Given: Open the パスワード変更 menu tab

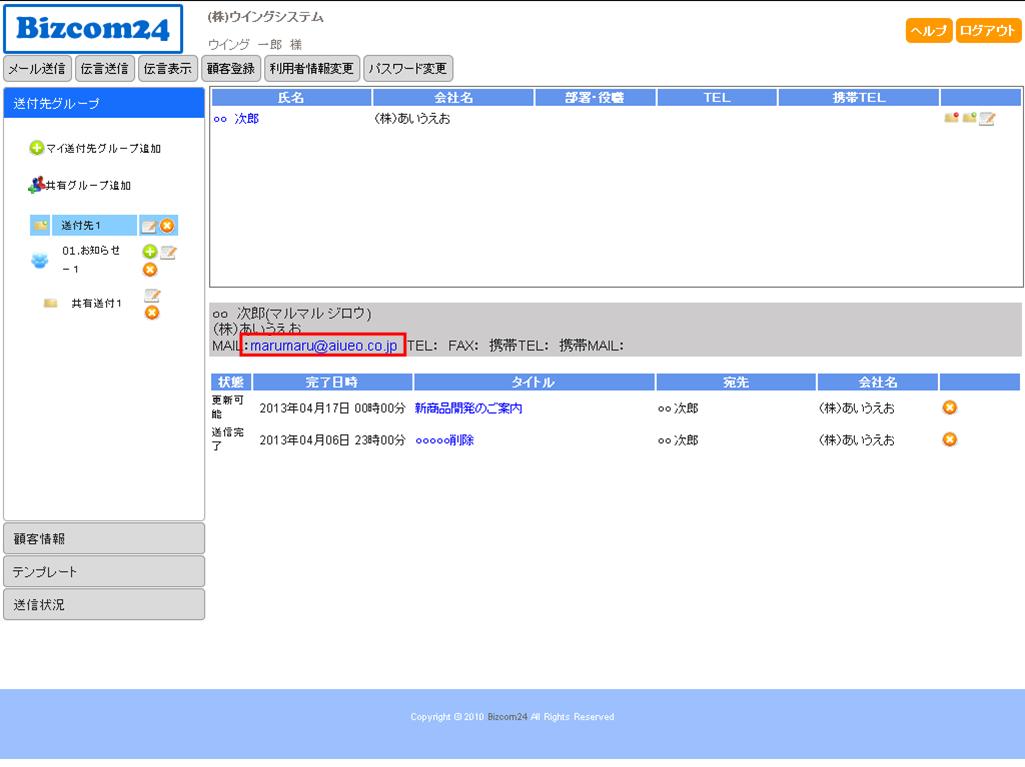Looking at the screenshot, I should click(408, 69).
